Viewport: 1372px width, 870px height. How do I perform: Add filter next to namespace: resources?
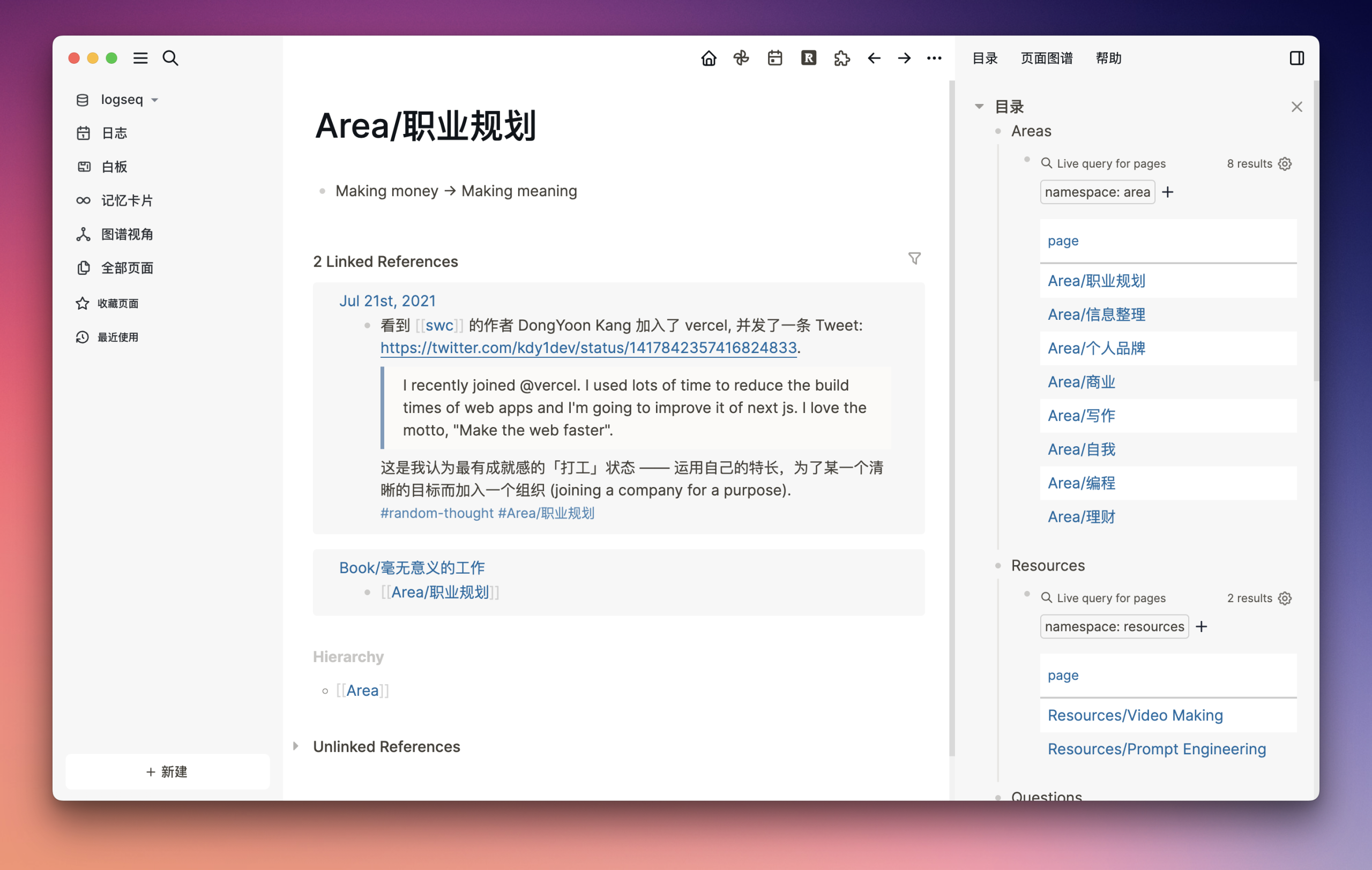pos(1201,626)
